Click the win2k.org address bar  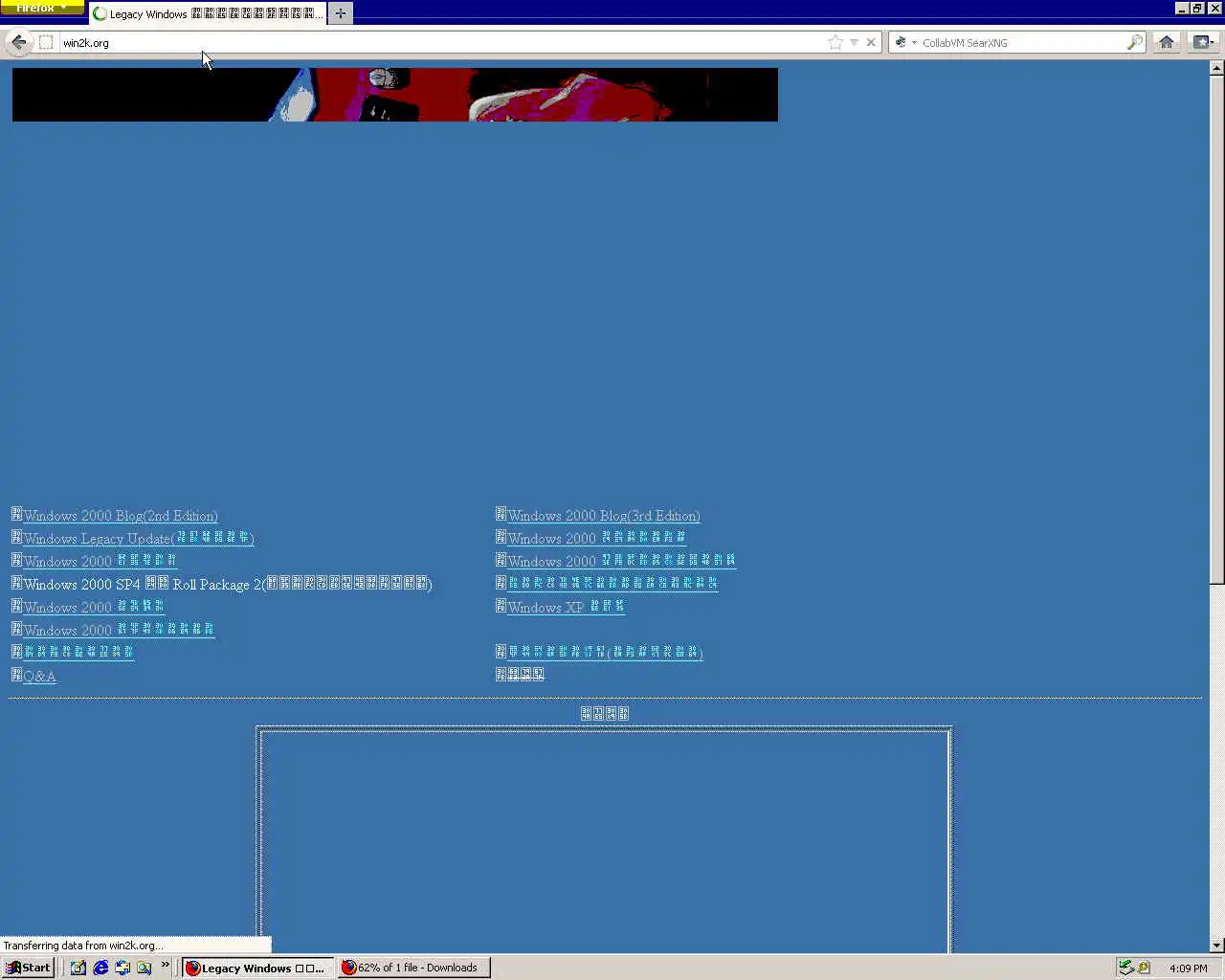(442, 42)
